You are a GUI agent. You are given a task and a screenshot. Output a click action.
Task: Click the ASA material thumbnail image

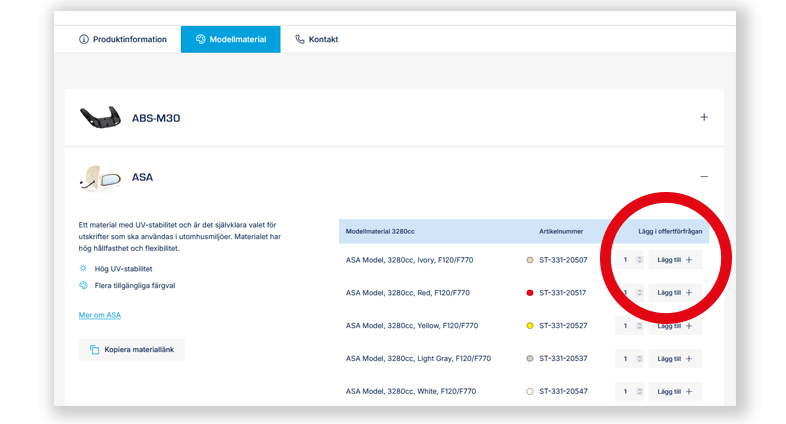[x=100, y=178]
